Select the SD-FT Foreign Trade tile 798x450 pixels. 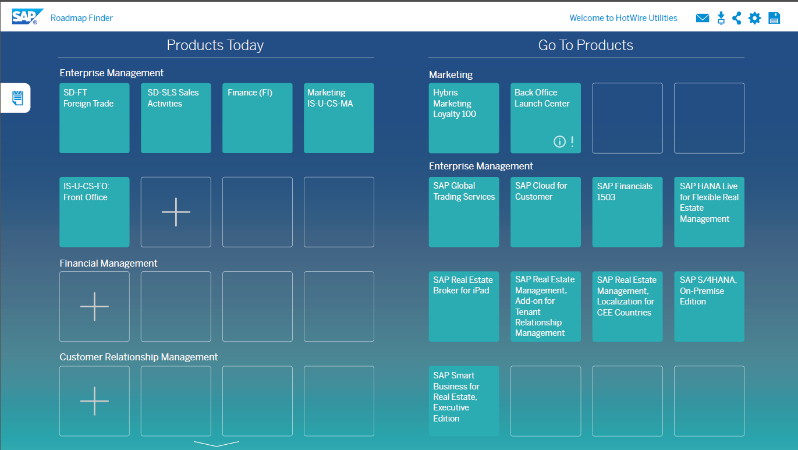pyautogui.click(x=94, y=118)
